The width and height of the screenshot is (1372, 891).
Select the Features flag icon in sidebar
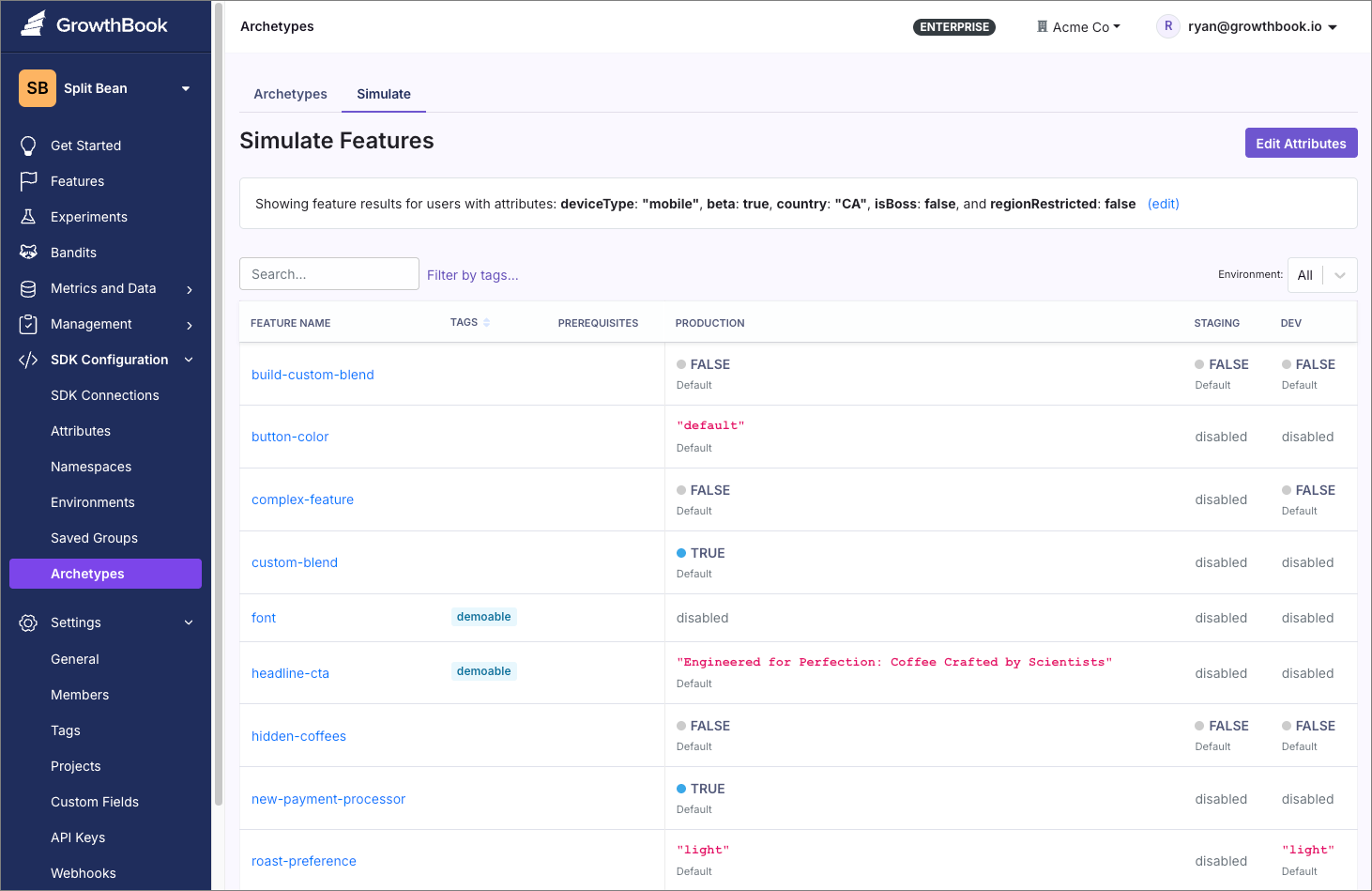tap(29, 180)
